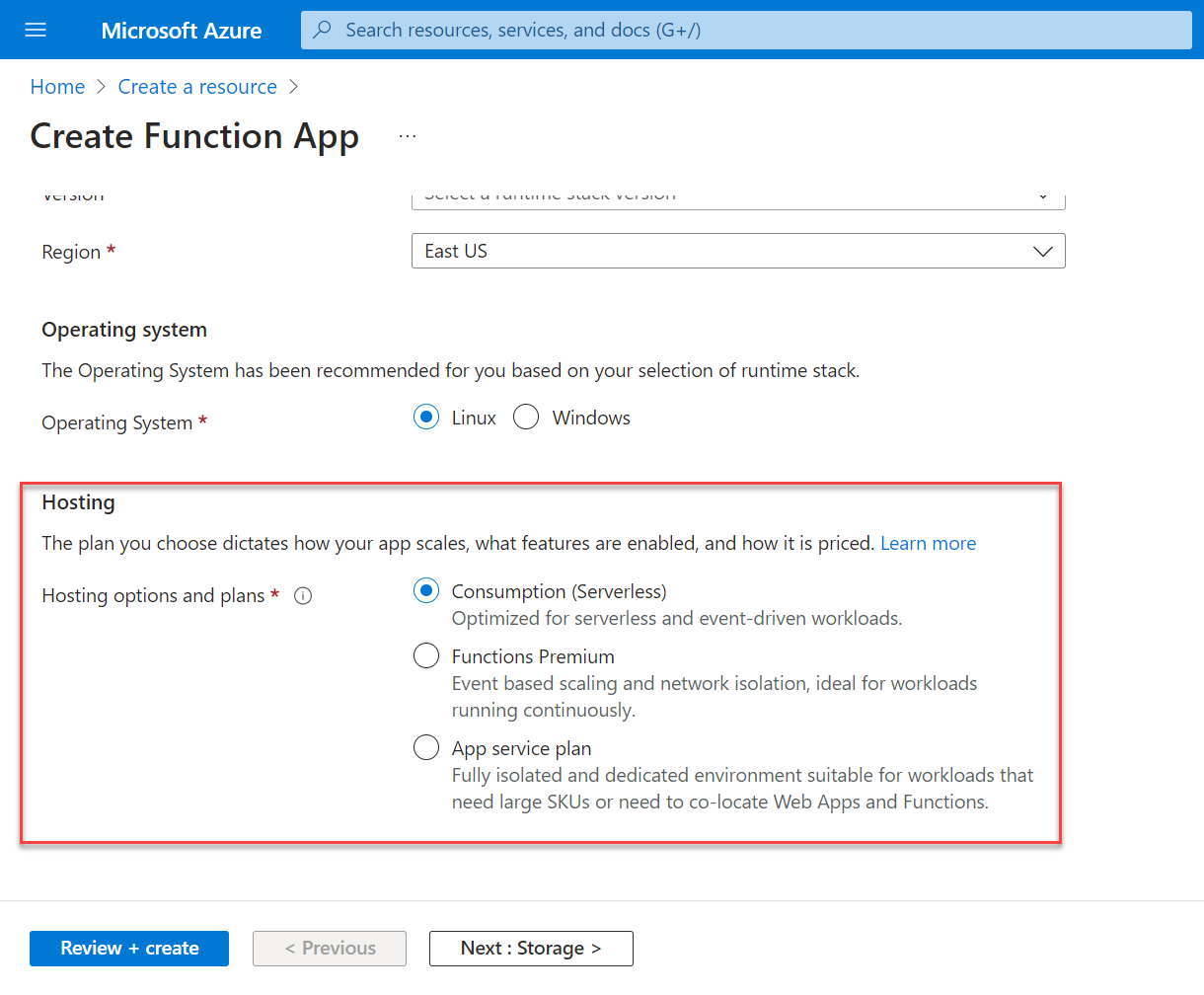Screen dimensions: 1204x995
Task: Click the search icon in the search bar
Action: coord(322,30)
